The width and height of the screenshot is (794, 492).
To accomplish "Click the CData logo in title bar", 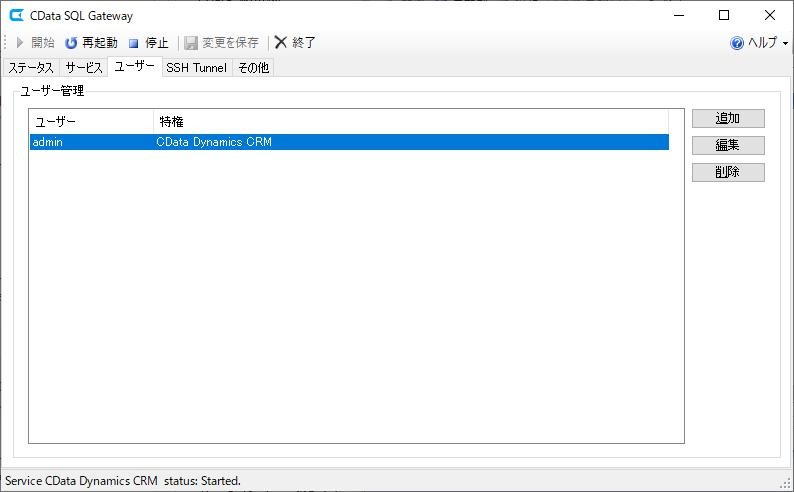I will tap(17, 15).
